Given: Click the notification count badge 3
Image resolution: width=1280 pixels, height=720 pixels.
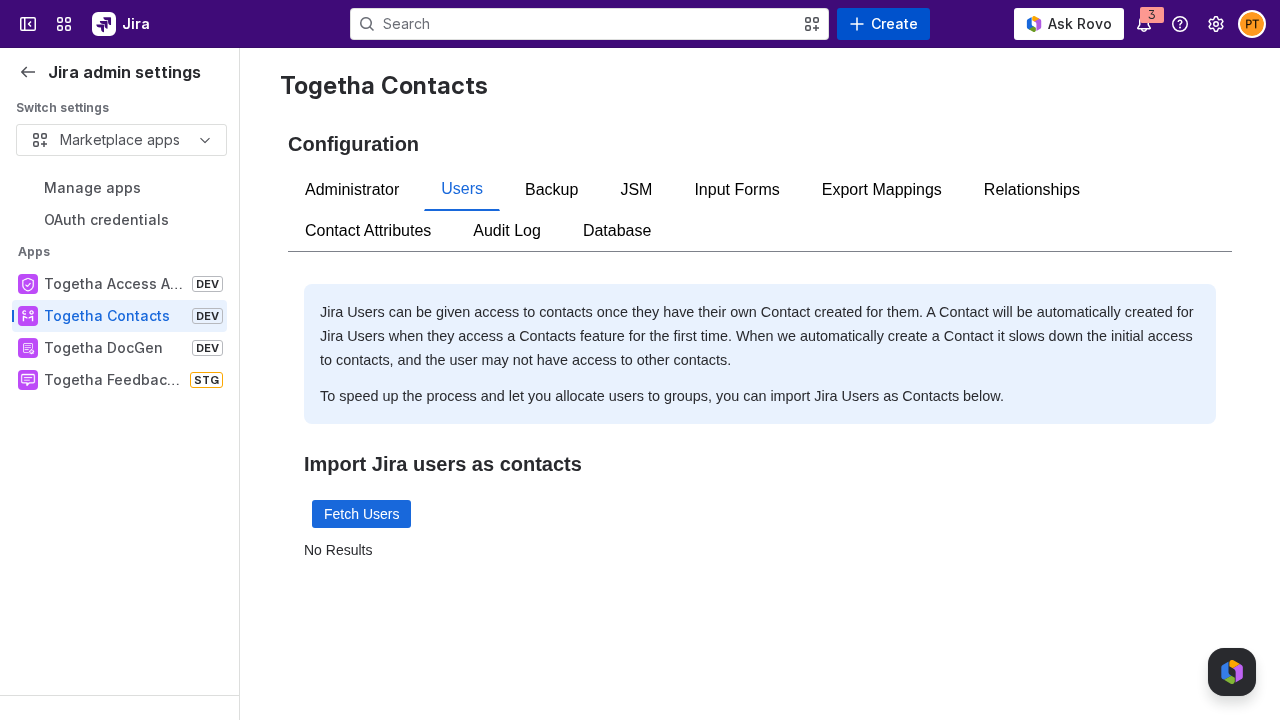Looking at the screenshot, I should point(1152,15).
